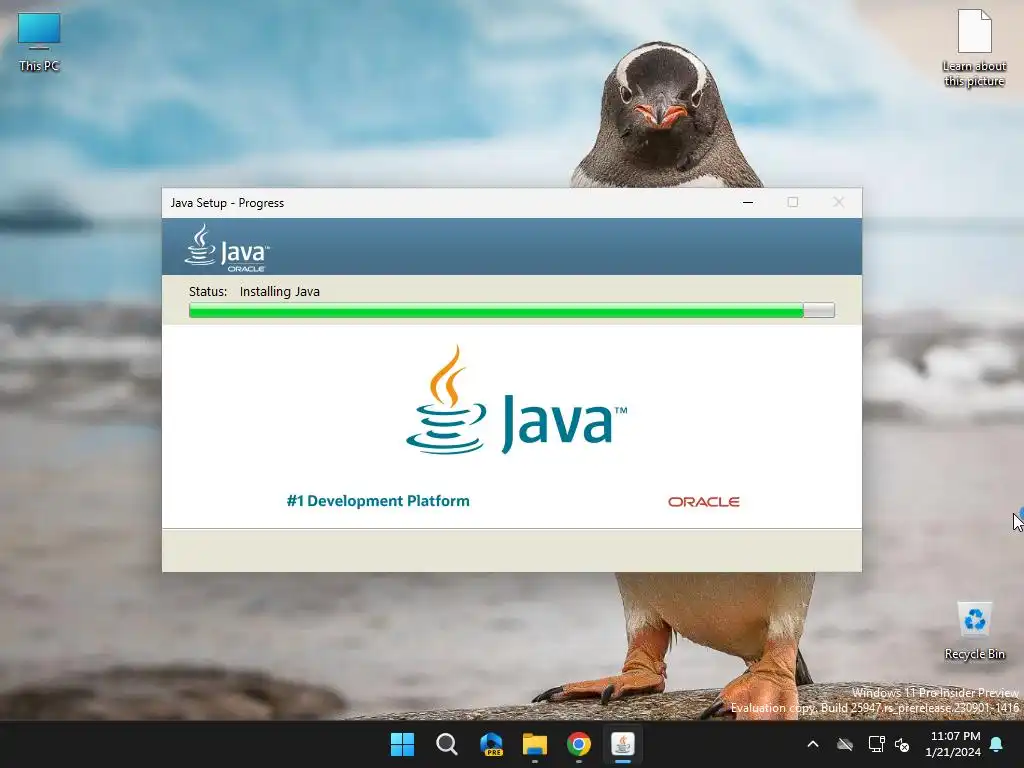
Task: Click the "Installing Java" status text
Action: [280, 291]
